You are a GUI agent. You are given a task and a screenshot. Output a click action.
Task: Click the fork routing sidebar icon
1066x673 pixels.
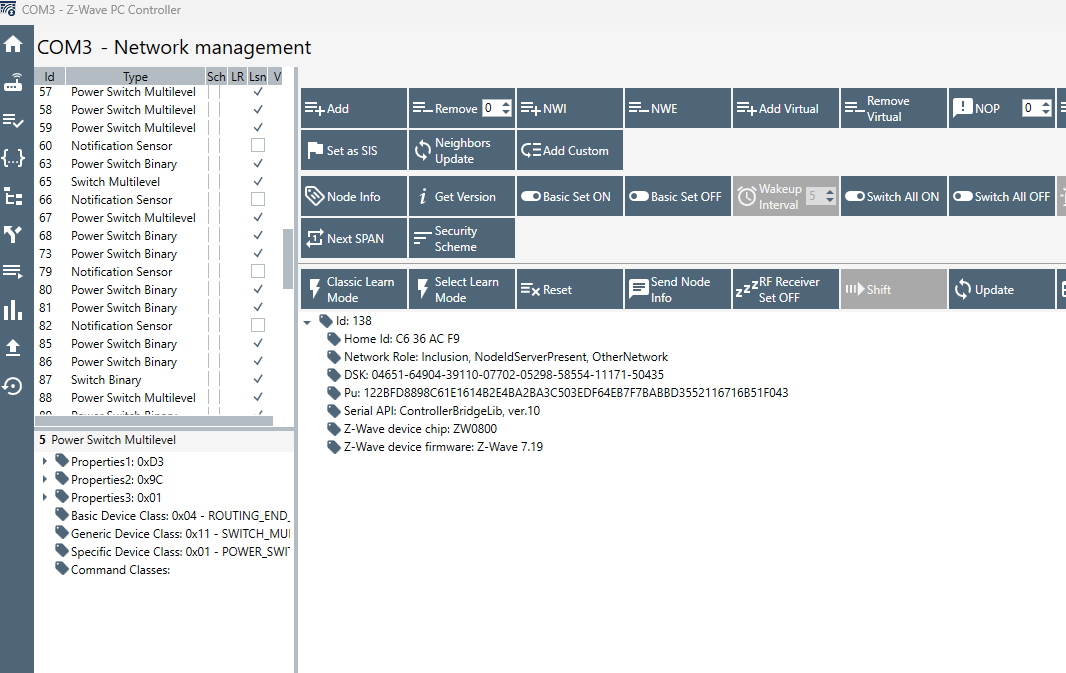click(x=13, y=235)
